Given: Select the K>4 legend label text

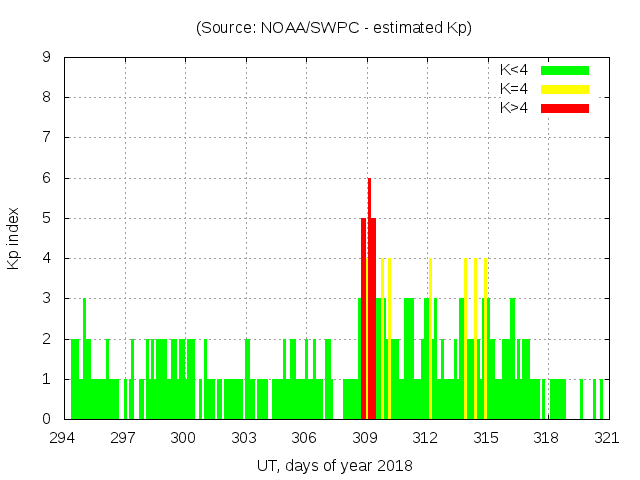Looking at the screenshot, I should click(514, 108).
